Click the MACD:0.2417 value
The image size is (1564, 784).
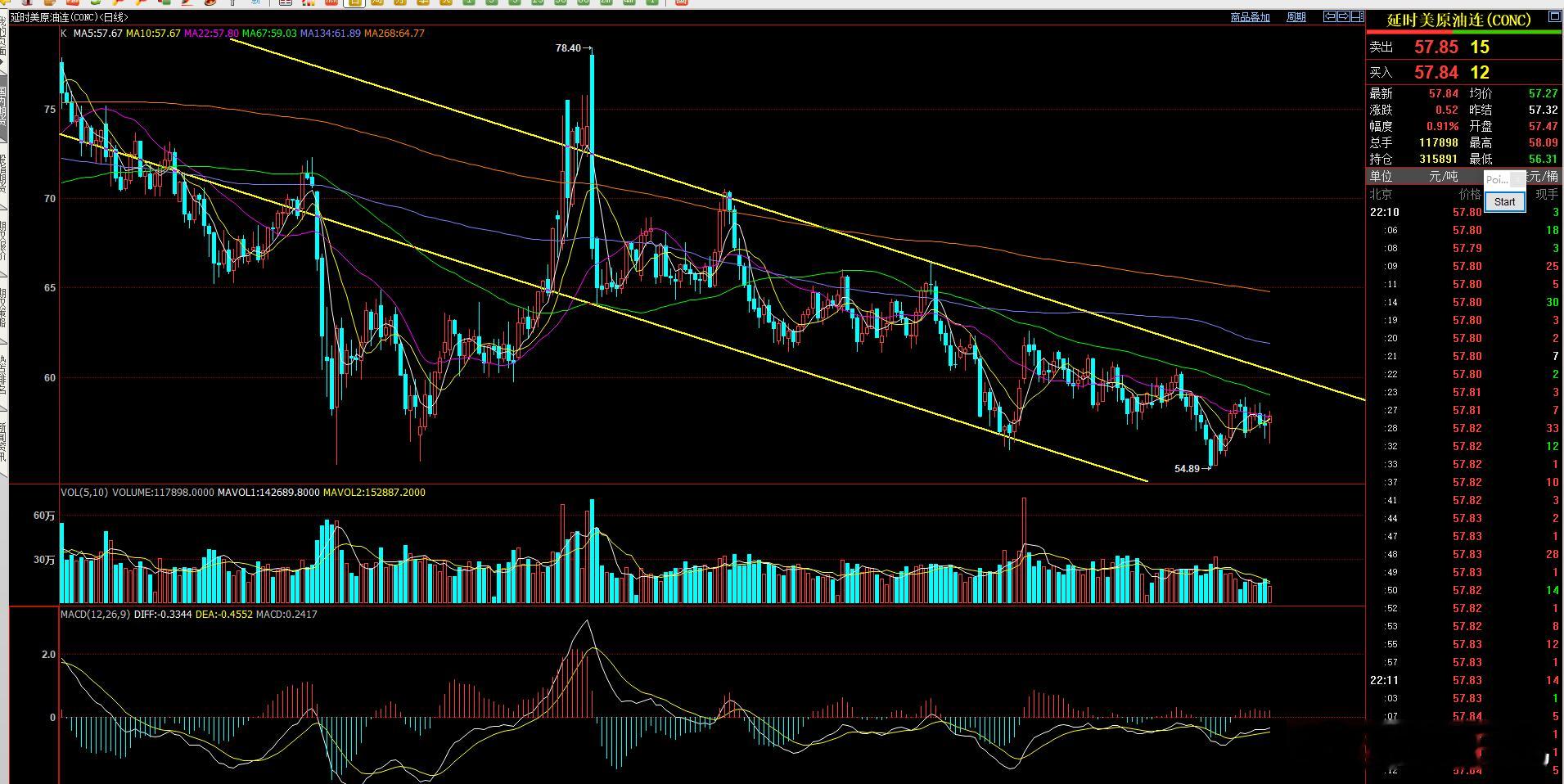coord(286,615)
